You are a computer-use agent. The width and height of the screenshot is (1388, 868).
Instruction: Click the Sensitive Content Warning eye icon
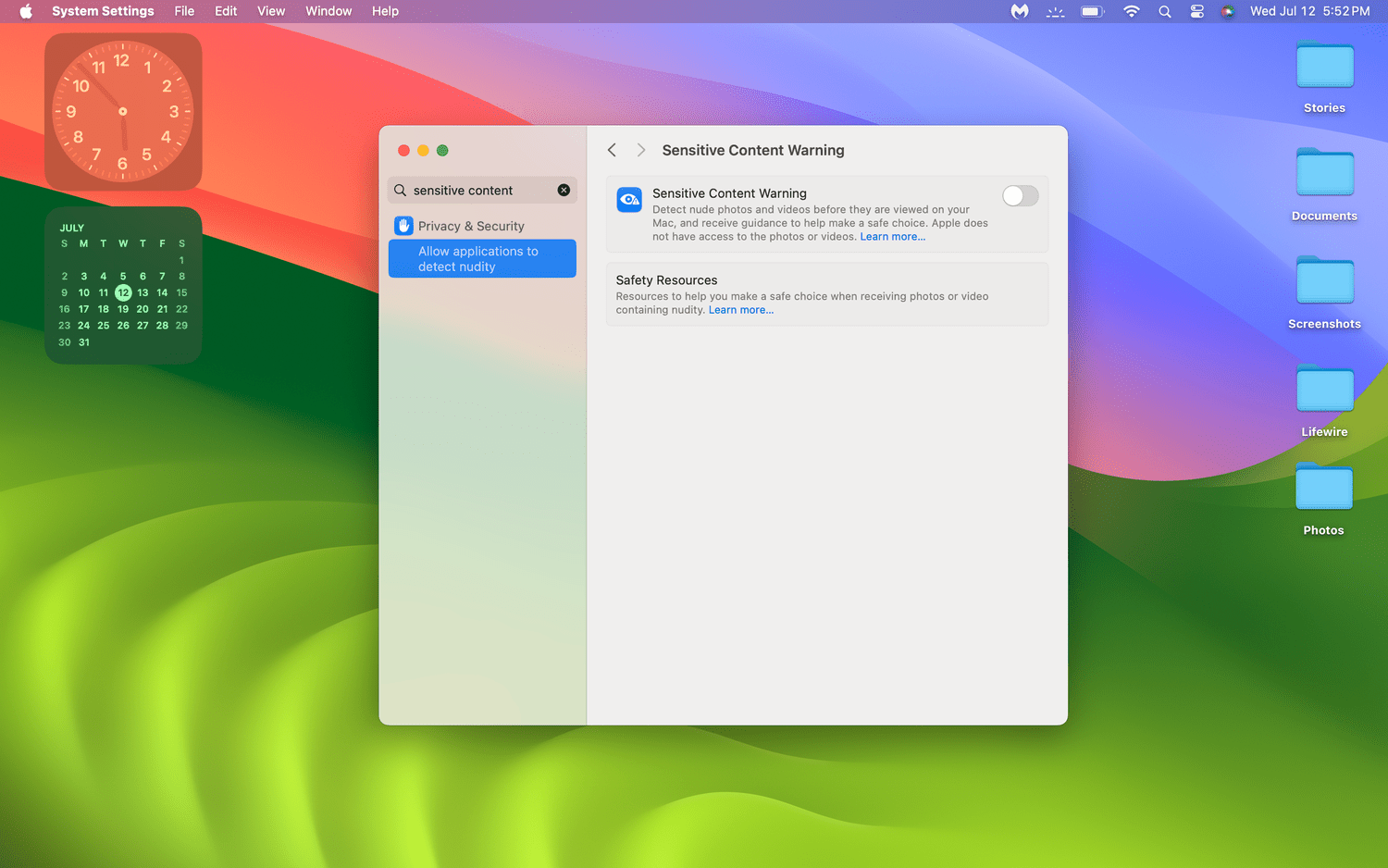(629, 199)
